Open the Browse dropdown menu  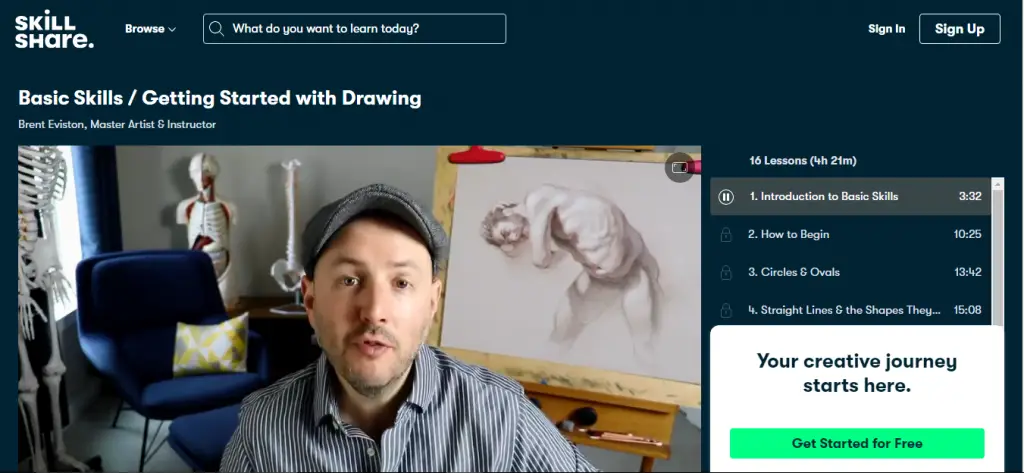click(144, 29)
